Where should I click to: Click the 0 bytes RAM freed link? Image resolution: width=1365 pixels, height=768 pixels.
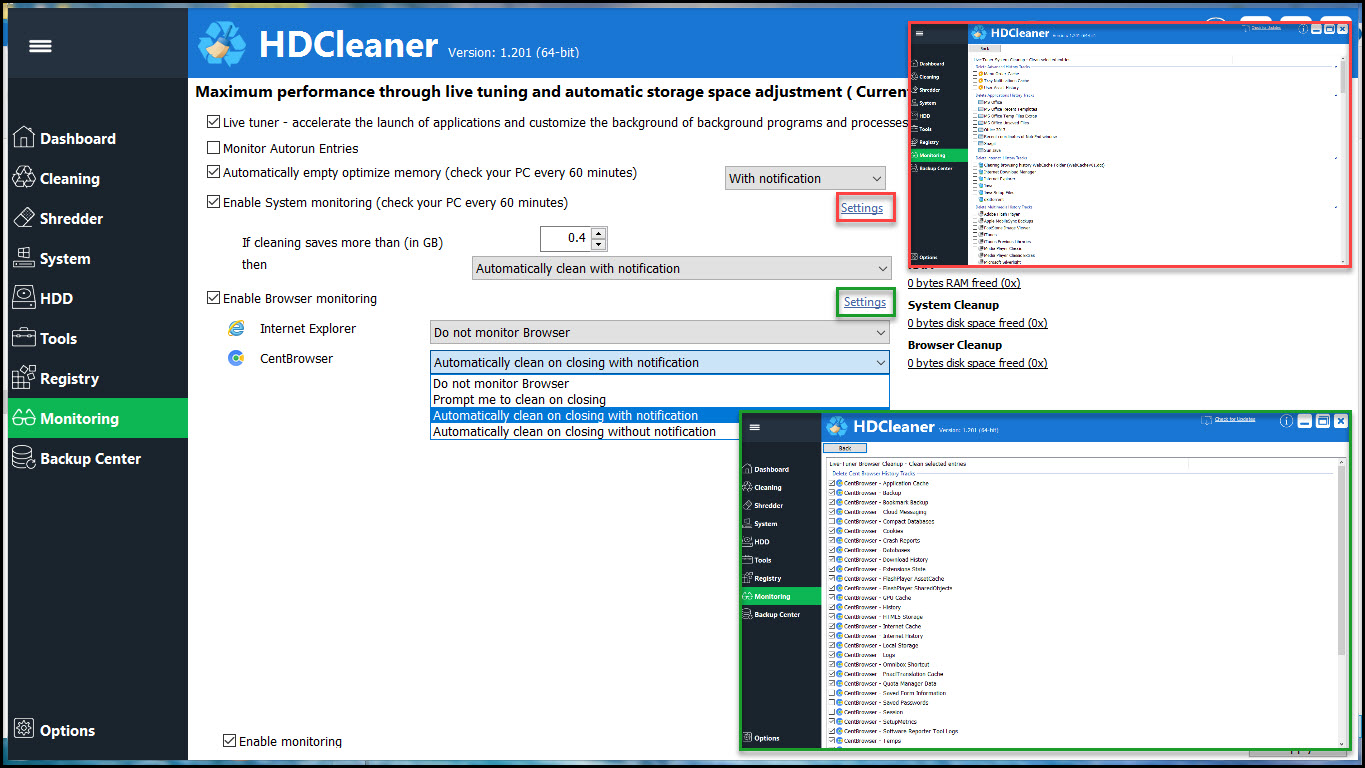tap(964, 283)
